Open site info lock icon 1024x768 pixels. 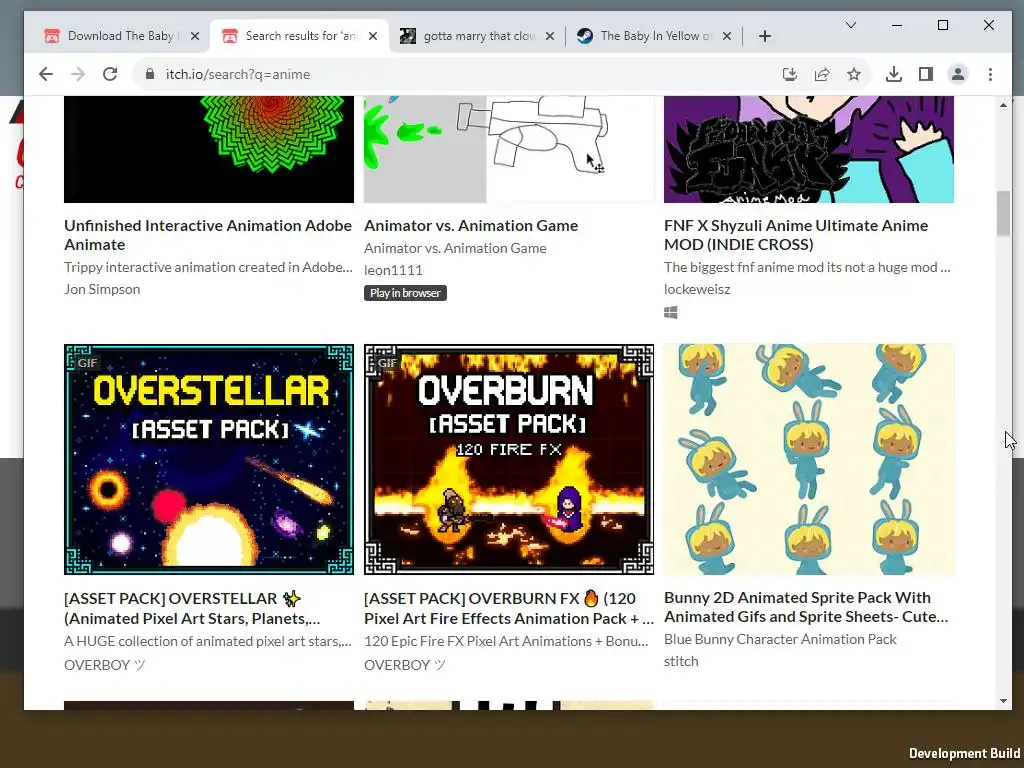(x=150, y=74)
